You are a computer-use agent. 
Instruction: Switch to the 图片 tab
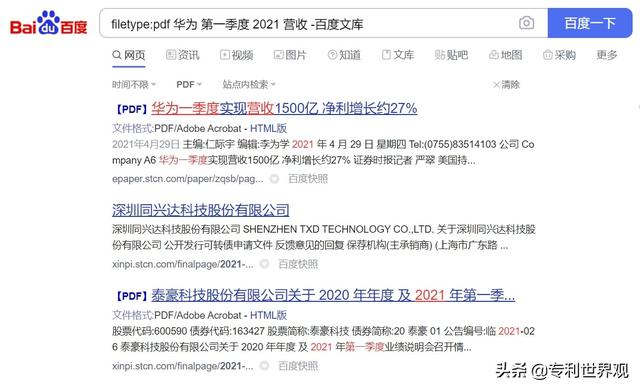coord(290,55)
